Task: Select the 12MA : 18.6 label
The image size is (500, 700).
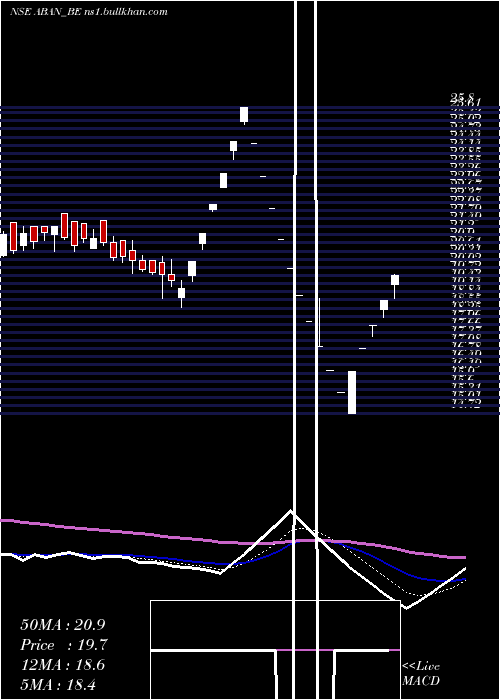Action: (62, 665)
